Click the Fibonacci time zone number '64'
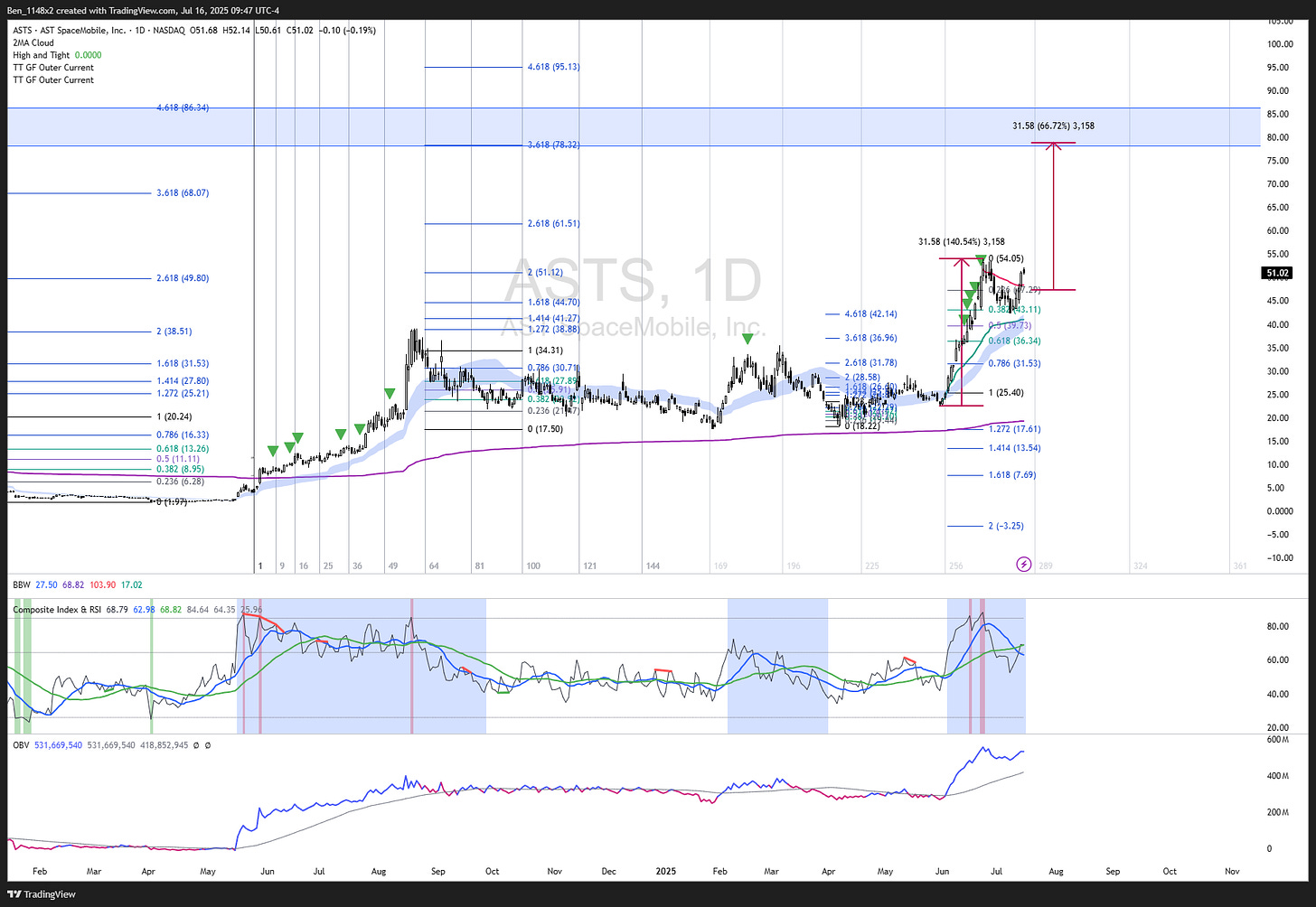The image size is (1316, 907). coord(434,566)
